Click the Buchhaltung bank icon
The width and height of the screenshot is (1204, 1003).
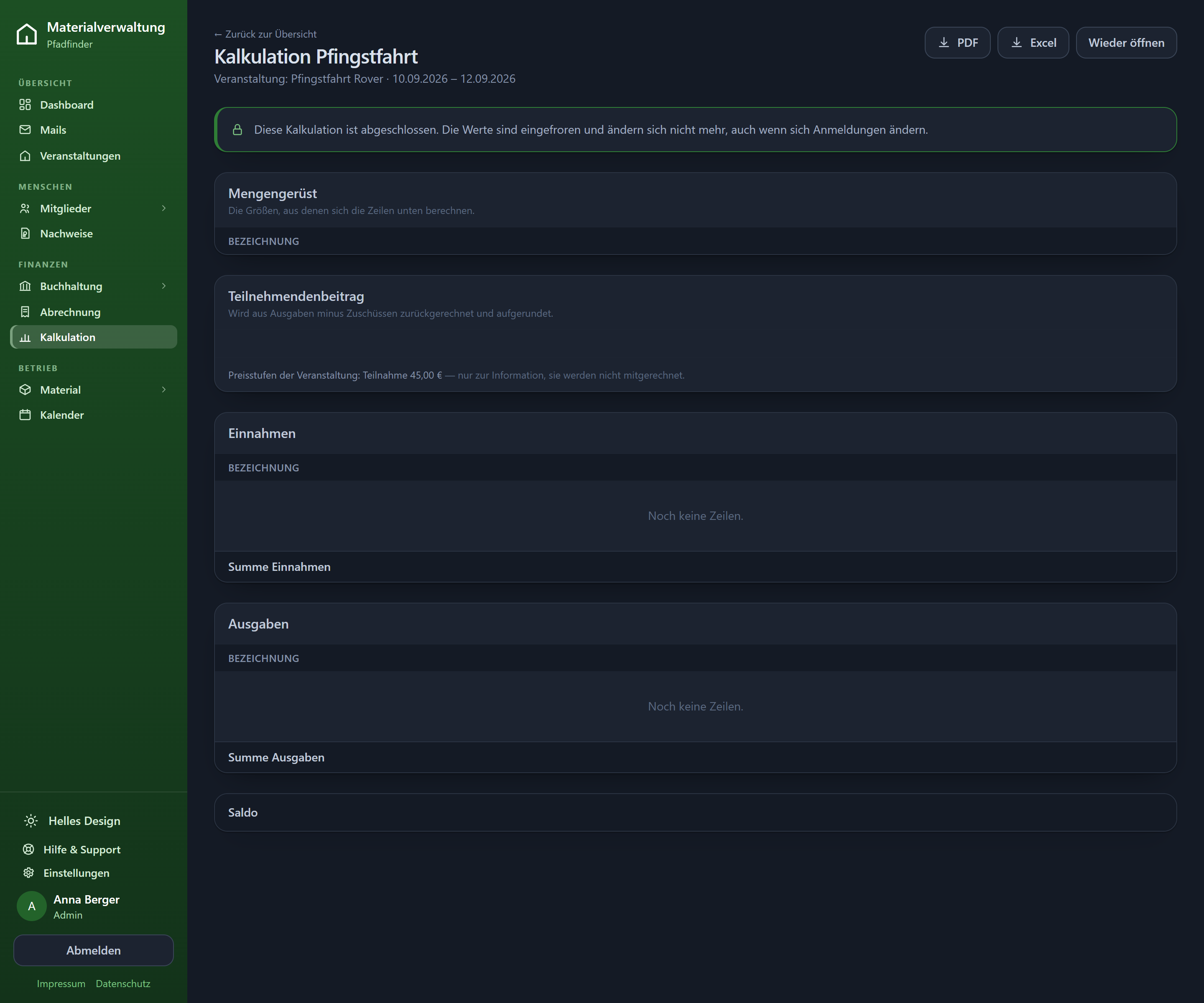[25, 286]
